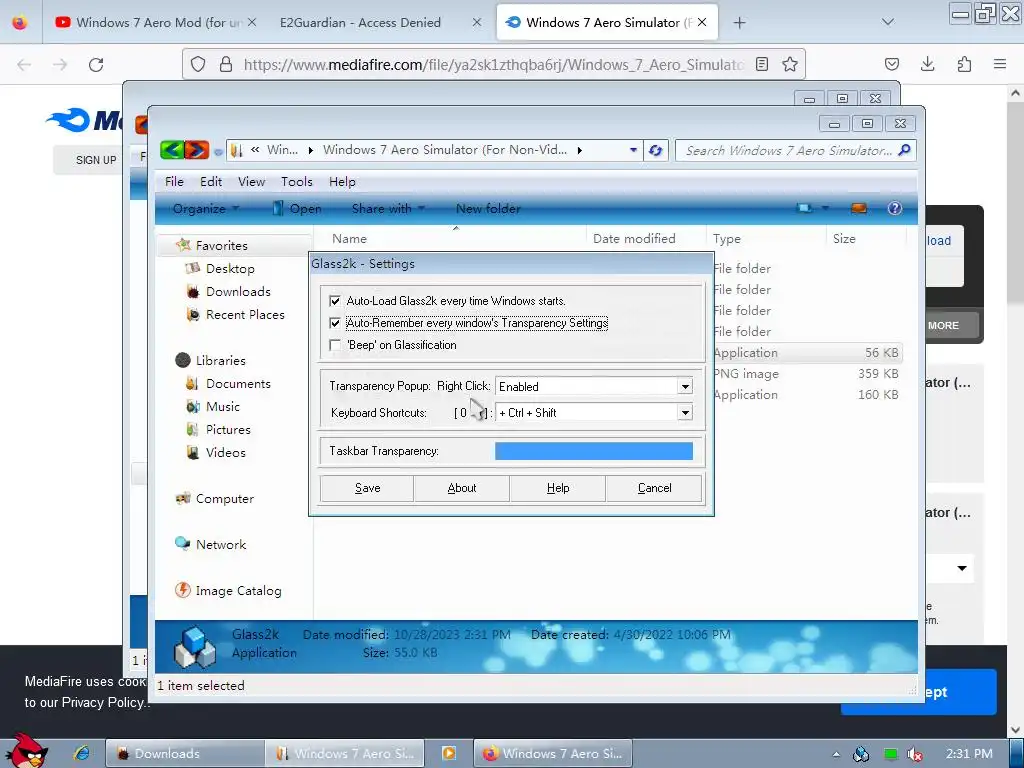The width and height of the screenshot is (1024, 768).
Task: Open address bar history dropdown arrow
Action: pyautogui.click(x=633, y=150)
